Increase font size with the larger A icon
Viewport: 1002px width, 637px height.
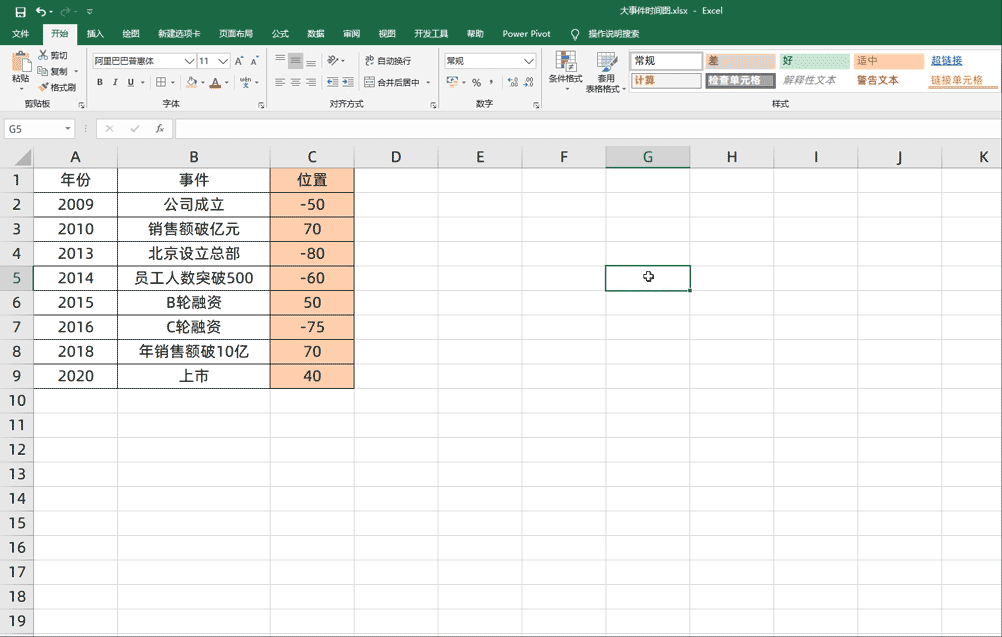point(239,61)
